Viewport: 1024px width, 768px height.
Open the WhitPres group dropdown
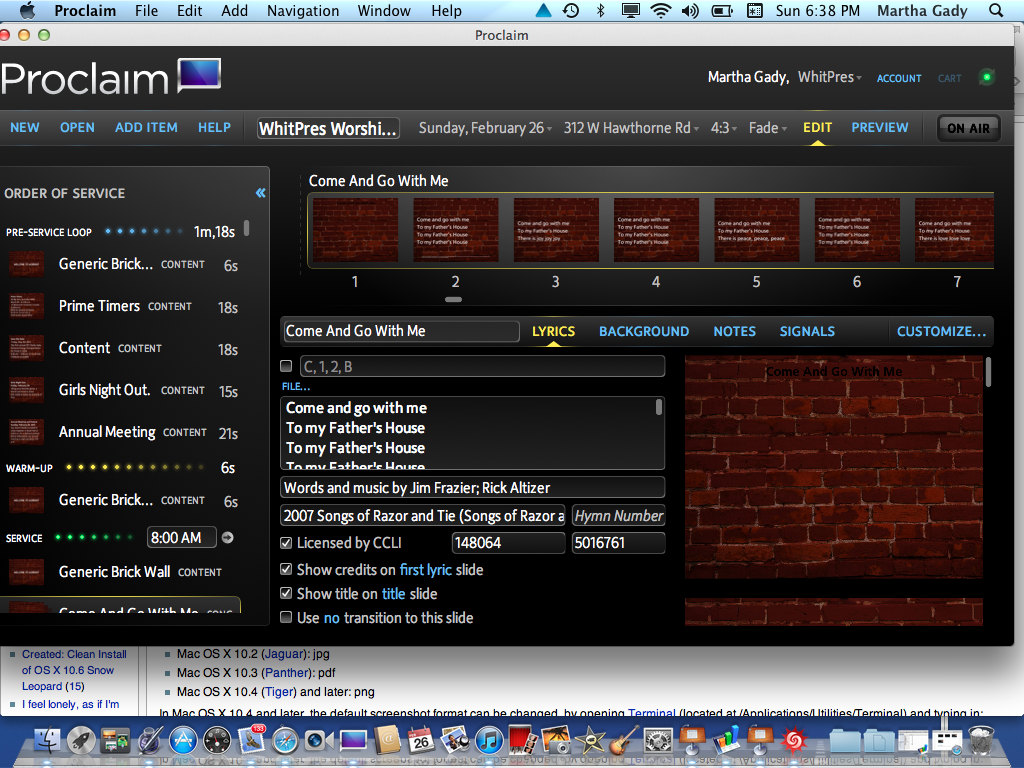click(x=830, y=77)
